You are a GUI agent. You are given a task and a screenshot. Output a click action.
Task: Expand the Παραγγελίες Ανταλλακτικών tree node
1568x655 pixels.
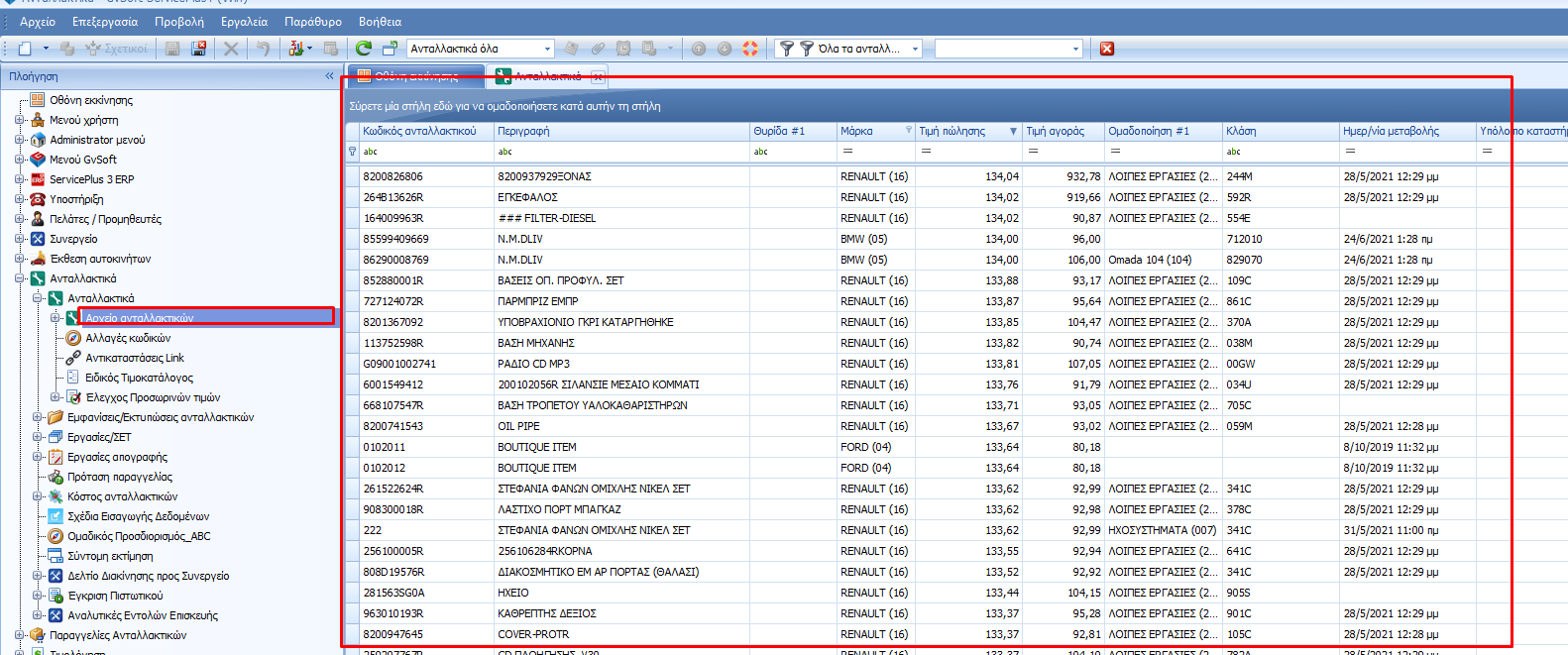(x=19, y=635)
